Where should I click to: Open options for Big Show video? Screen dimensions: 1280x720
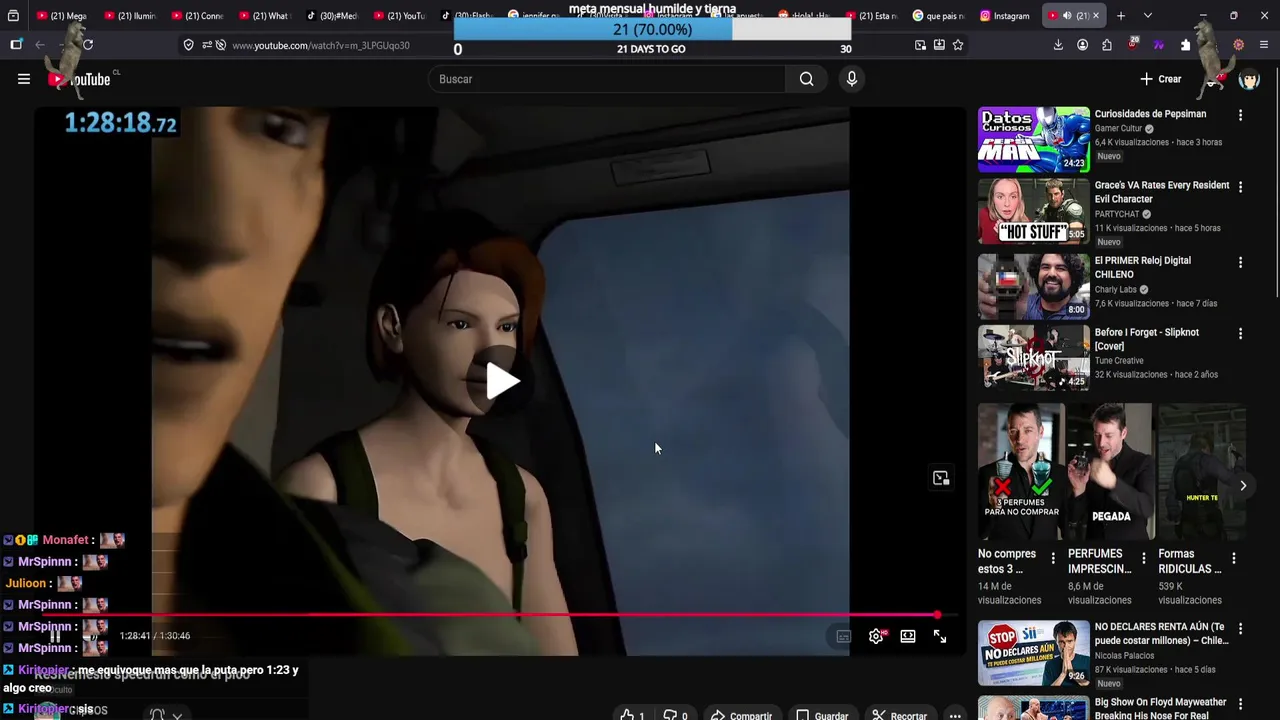pyautogui.click(x=1240, y=704)
